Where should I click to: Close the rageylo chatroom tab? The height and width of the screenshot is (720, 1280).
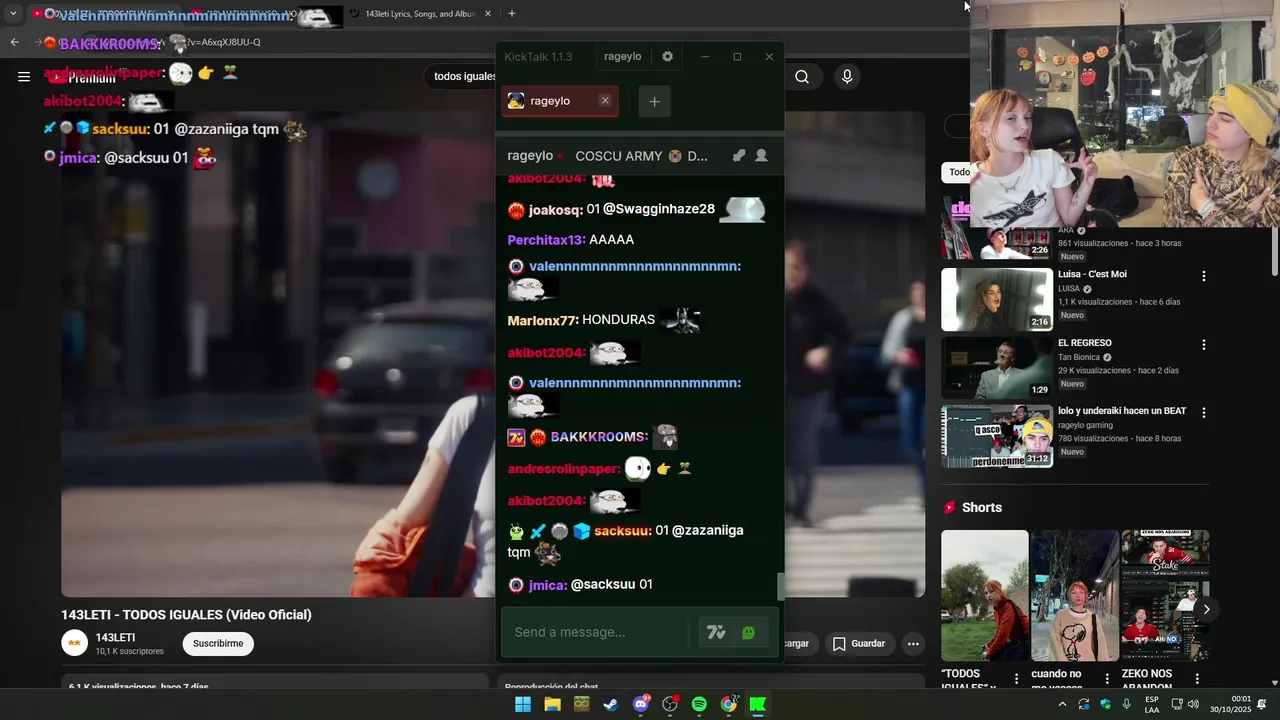click(x=605, y=101)
